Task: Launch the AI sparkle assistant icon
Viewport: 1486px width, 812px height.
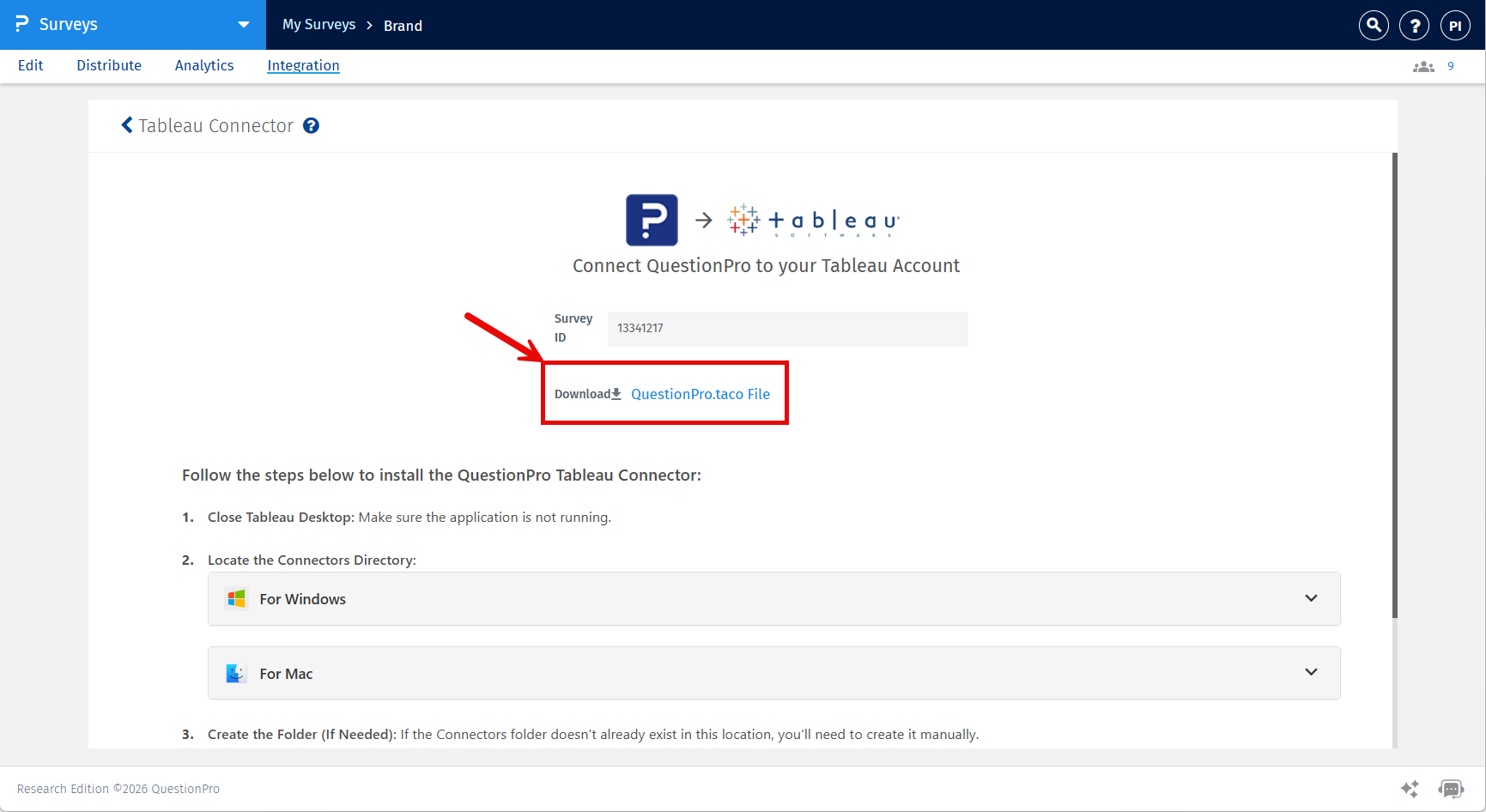Action: [x=1410, y=788]
